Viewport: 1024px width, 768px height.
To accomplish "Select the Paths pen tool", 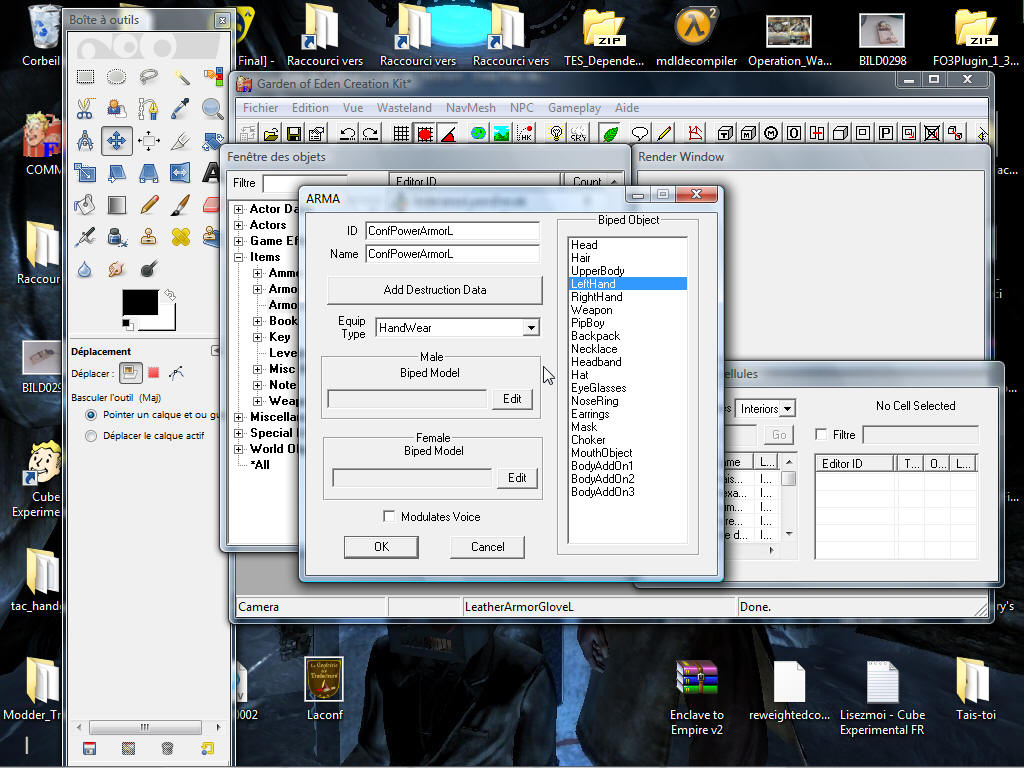I will 149,108.
